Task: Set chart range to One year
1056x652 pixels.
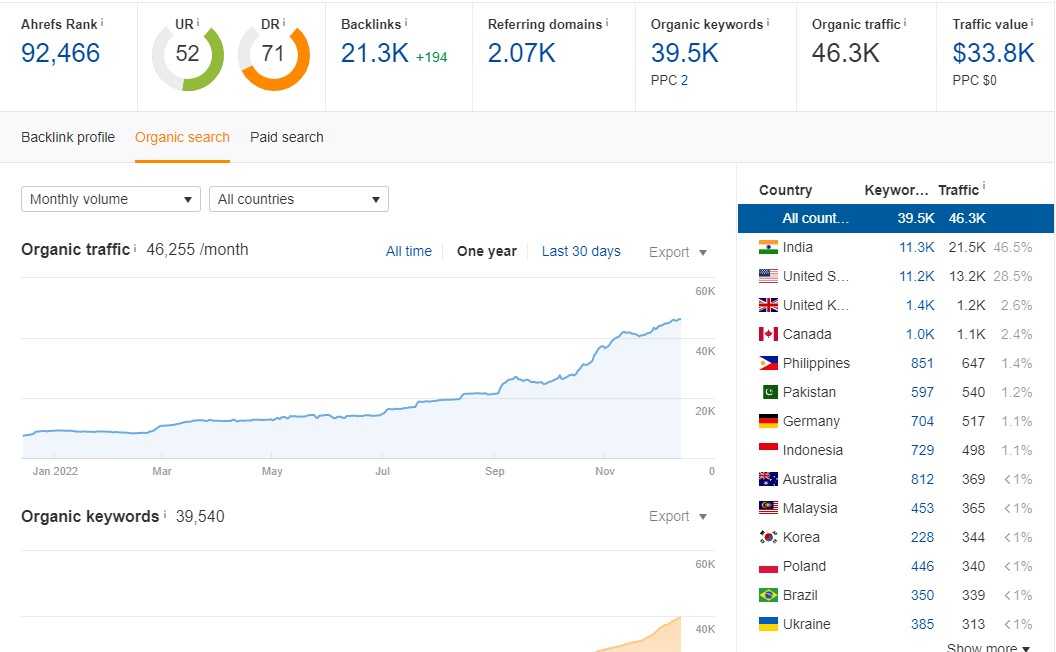Action: 487,251
